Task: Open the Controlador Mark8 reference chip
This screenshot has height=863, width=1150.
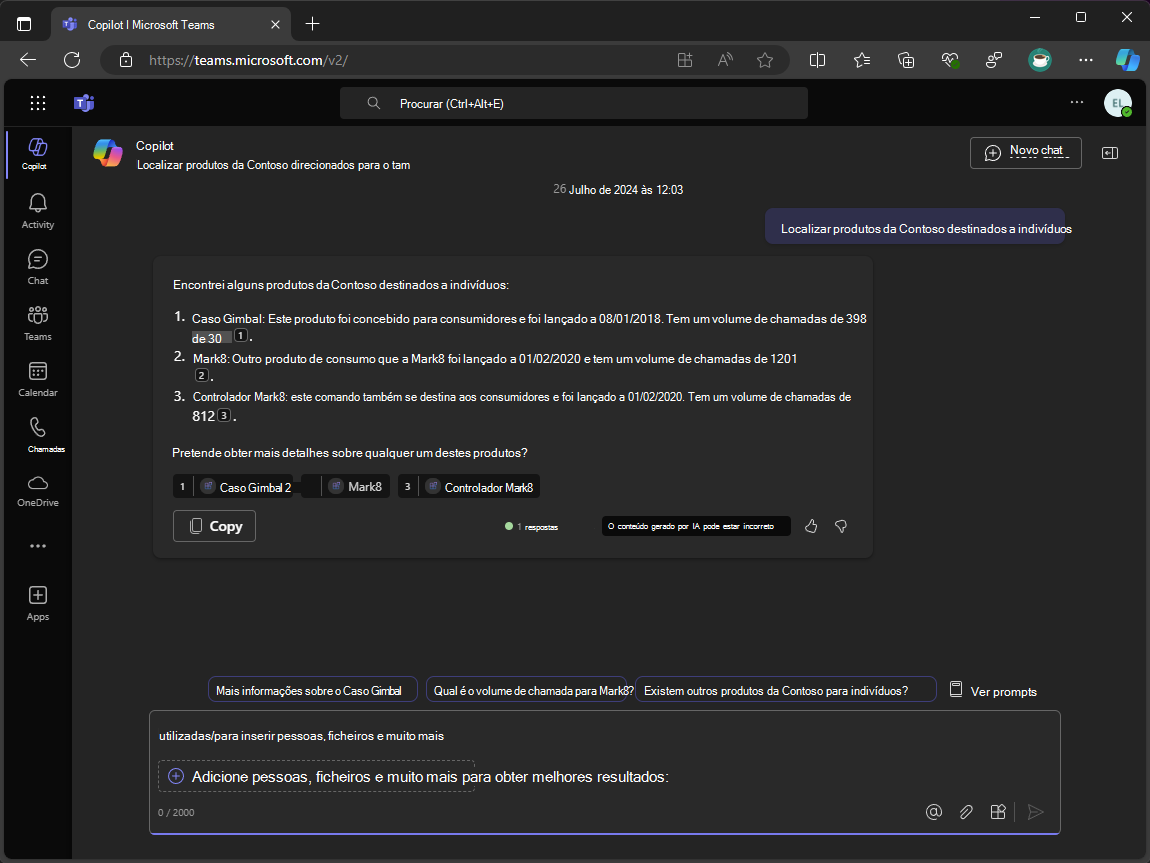Action: click(x=469, y=487)
